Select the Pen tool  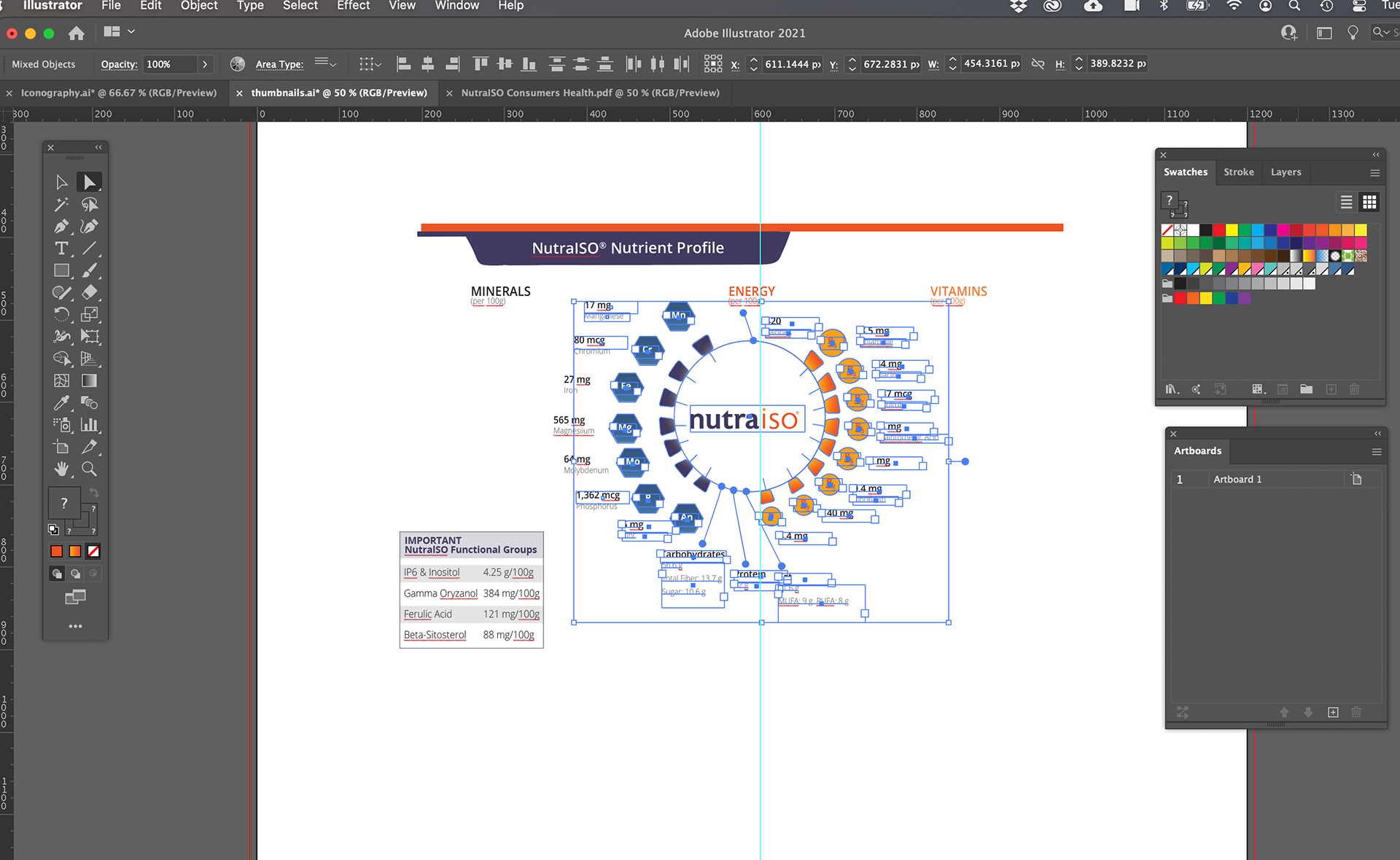tap(62, 227)
